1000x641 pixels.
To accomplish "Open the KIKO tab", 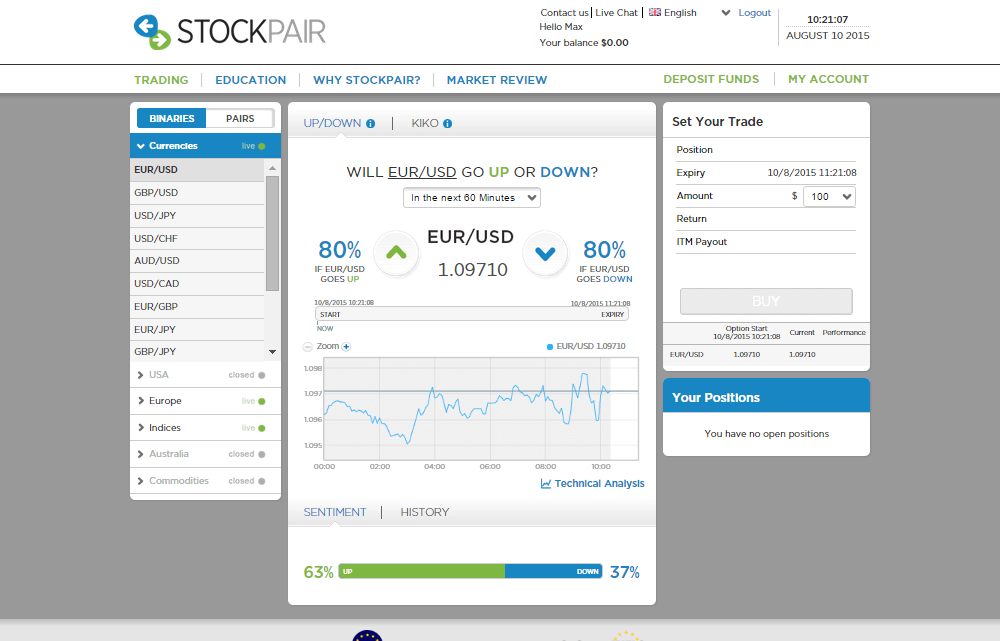I will click(x=425, y=123).
